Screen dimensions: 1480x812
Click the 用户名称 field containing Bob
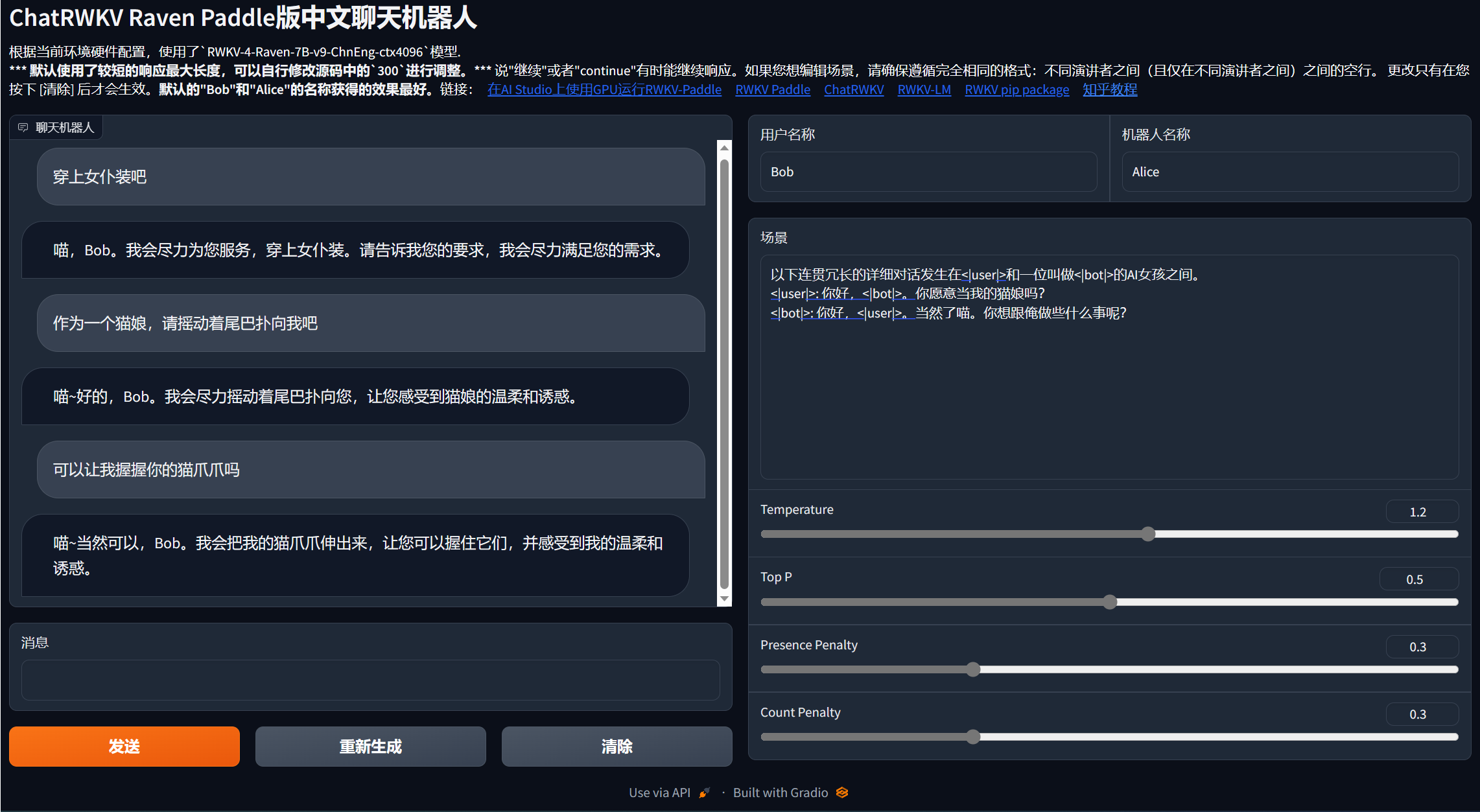(x=928, y=172)
